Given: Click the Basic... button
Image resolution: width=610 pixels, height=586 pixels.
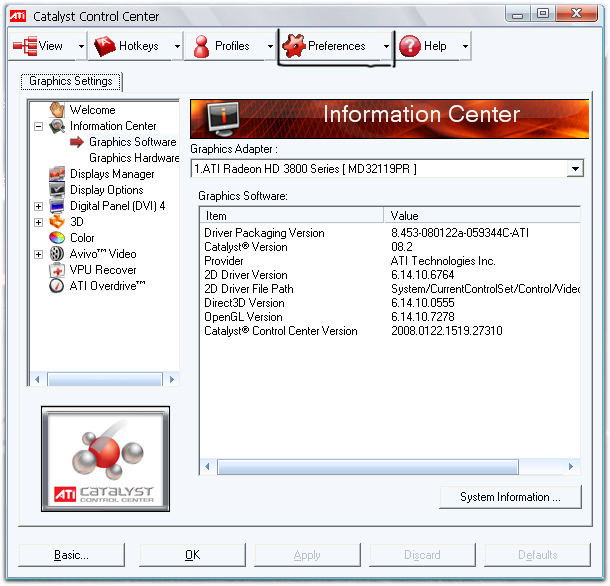Looking at the screenshot, I should point(72,554).
